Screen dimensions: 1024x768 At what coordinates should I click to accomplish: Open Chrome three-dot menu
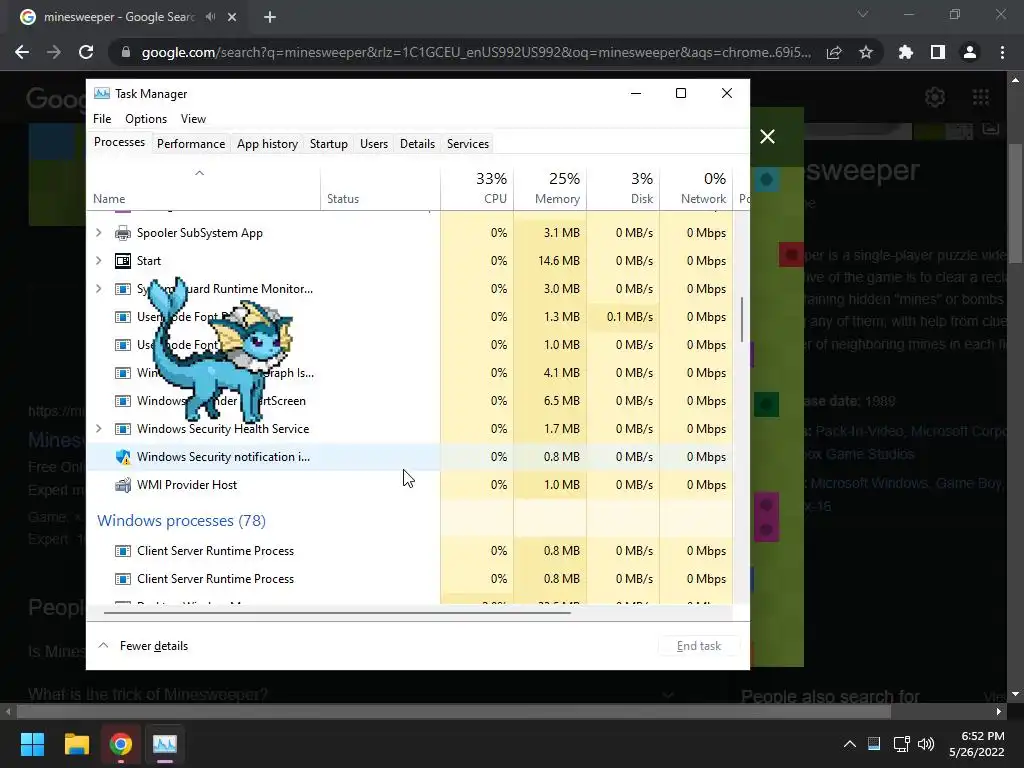1002,52
